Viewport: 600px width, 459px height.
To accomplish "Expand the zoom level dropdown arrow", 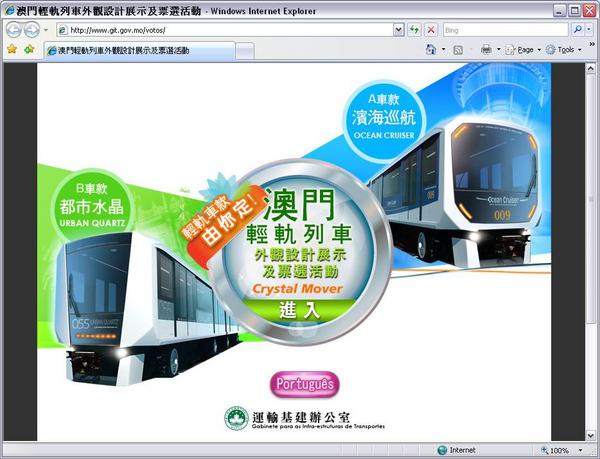I will [x=580, y=451].
